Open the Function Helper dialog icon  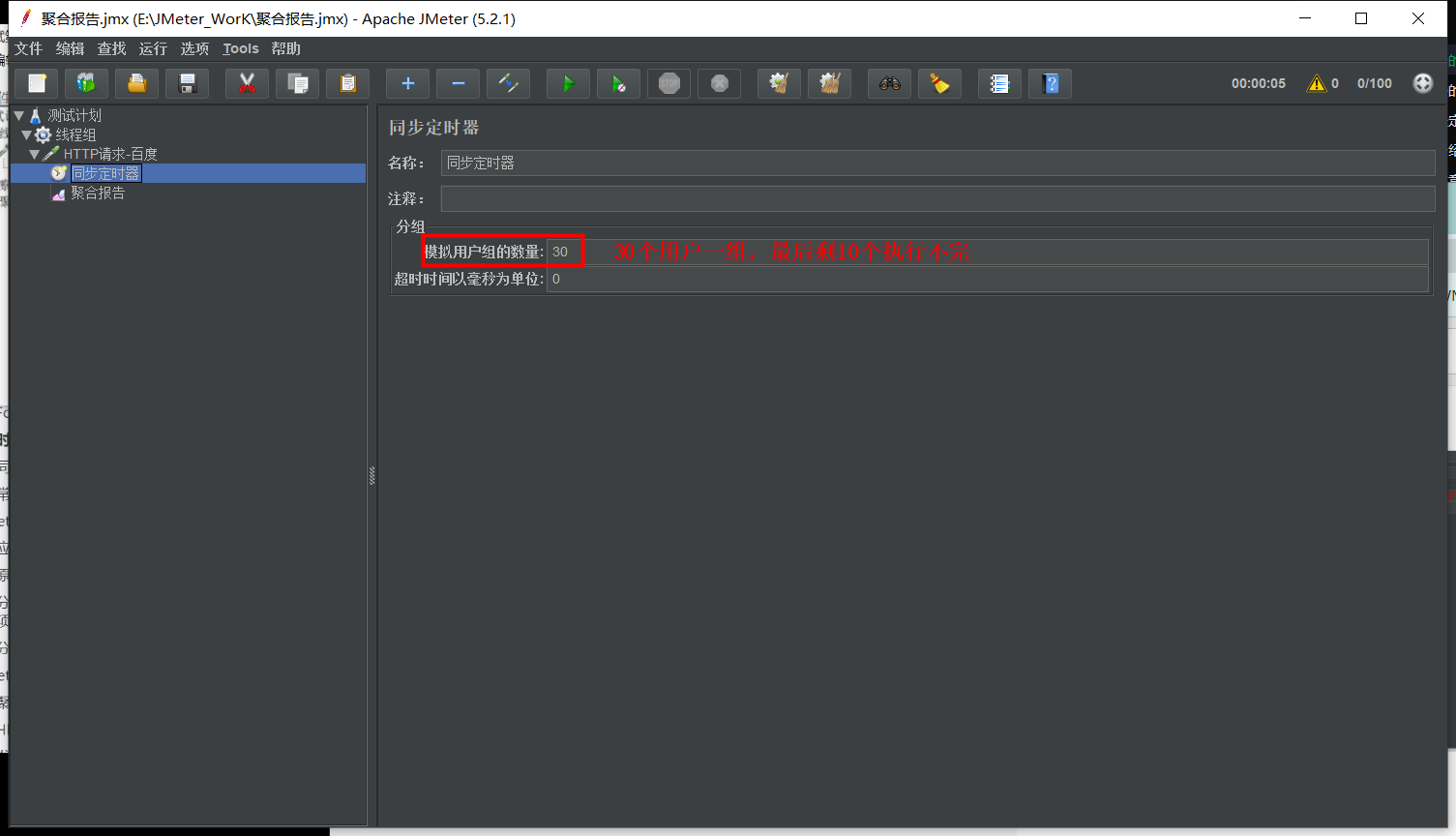point(1000,83)
